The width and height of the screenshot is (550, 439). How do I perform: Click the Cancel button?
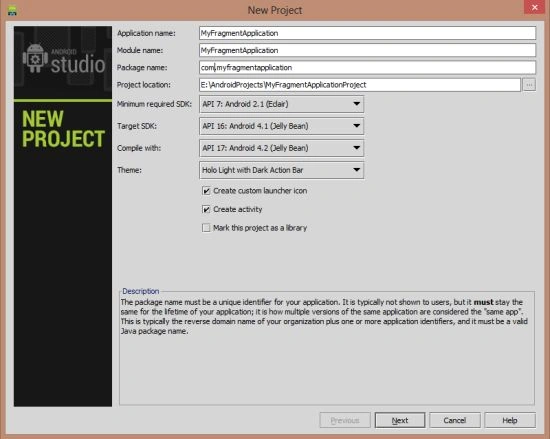[455, 420]
